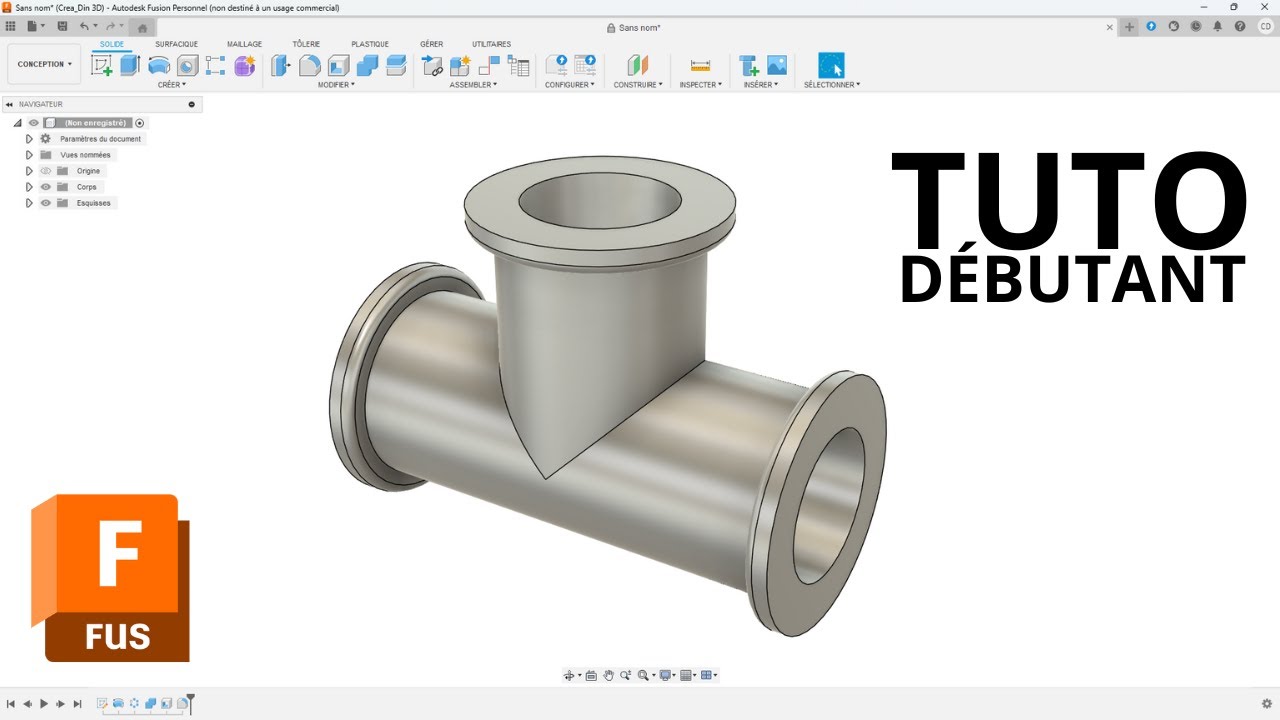Select the Orbit tool in navigation bar
The width and height of the screenshot is (1280, 720).
tap(570, 674)
